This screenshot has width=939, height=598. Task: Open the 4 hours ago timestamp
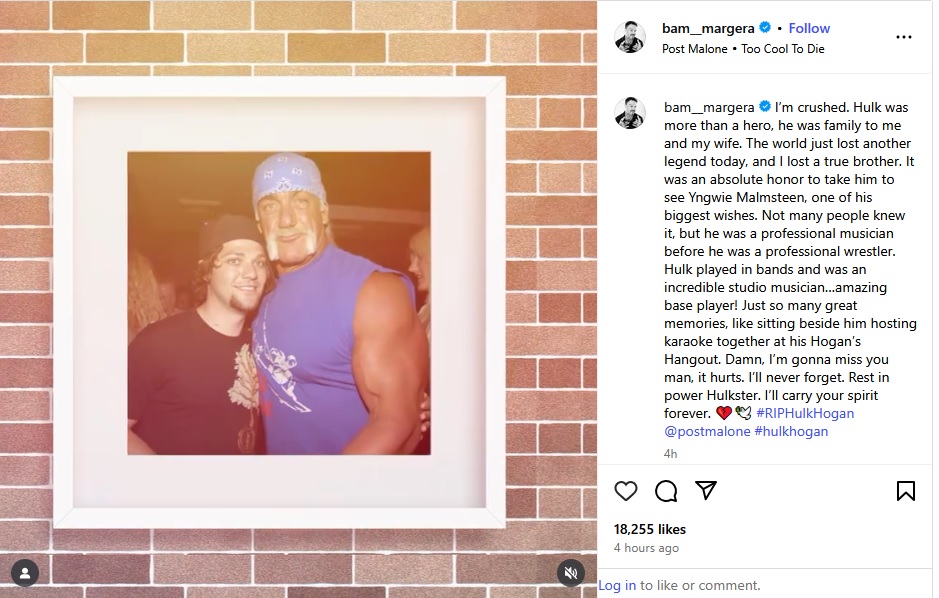(646, 548)
